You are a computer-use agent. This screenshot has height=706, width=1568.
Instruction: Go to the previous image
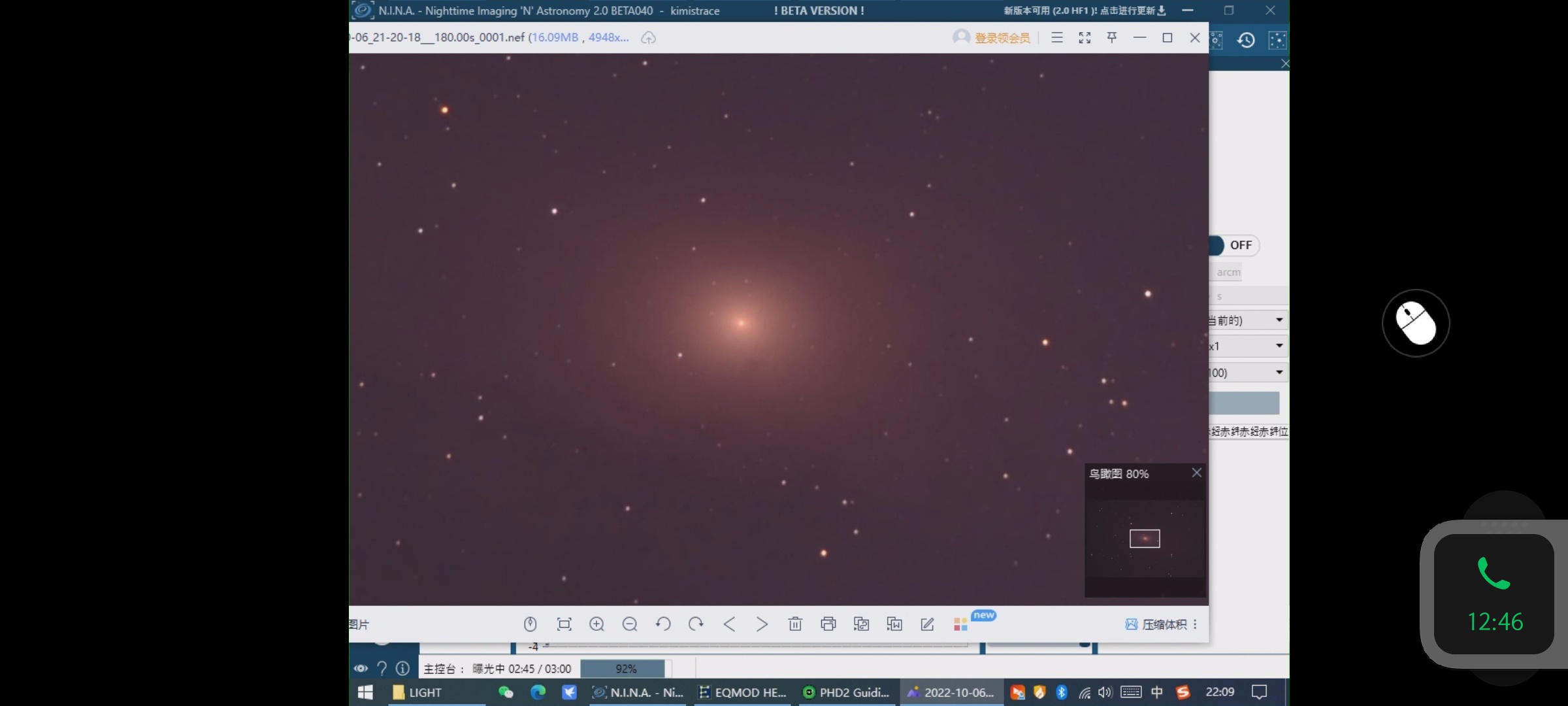(729, 624)
